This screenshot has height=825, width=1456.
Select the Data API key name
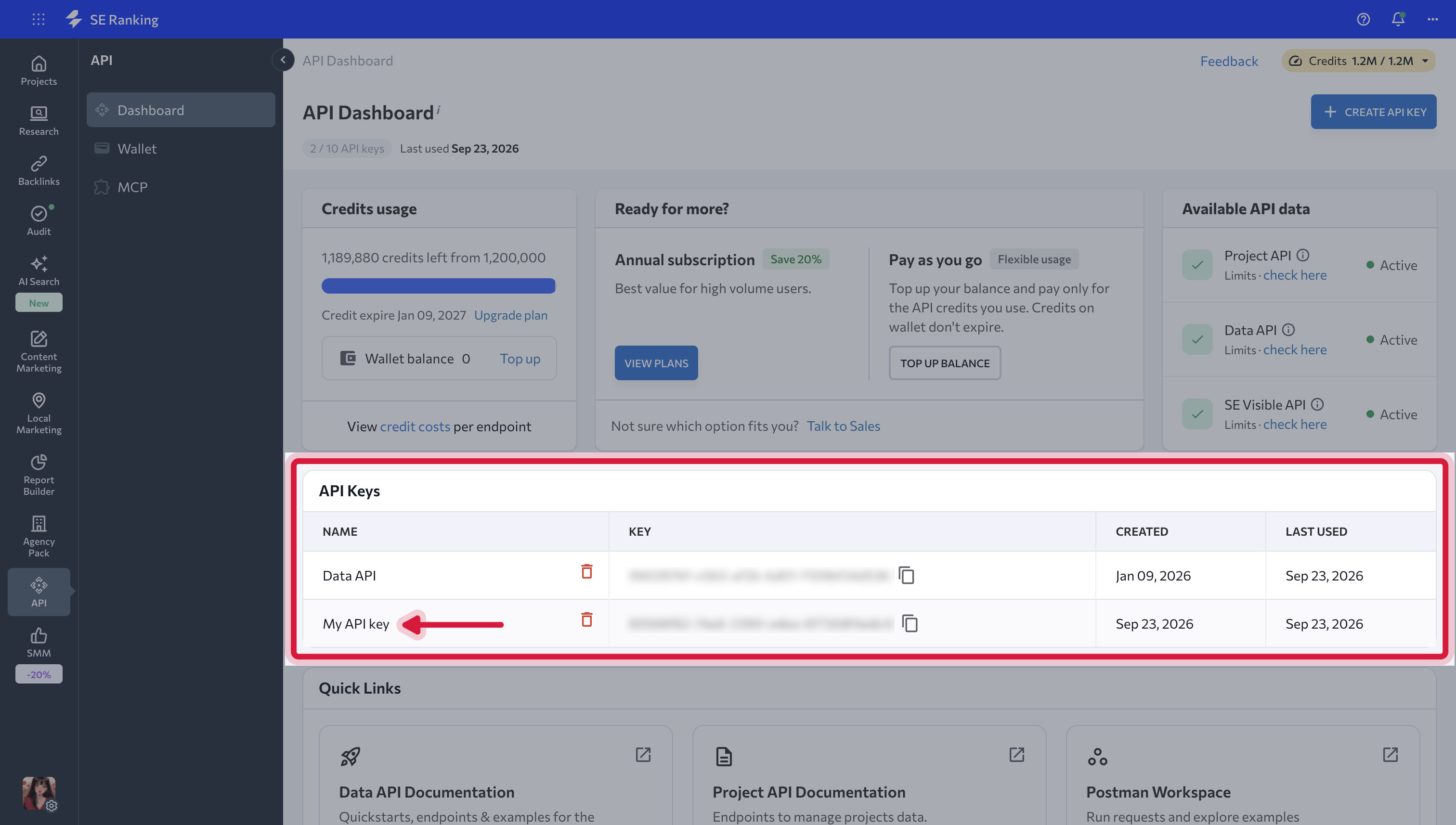tap(349, 576)
